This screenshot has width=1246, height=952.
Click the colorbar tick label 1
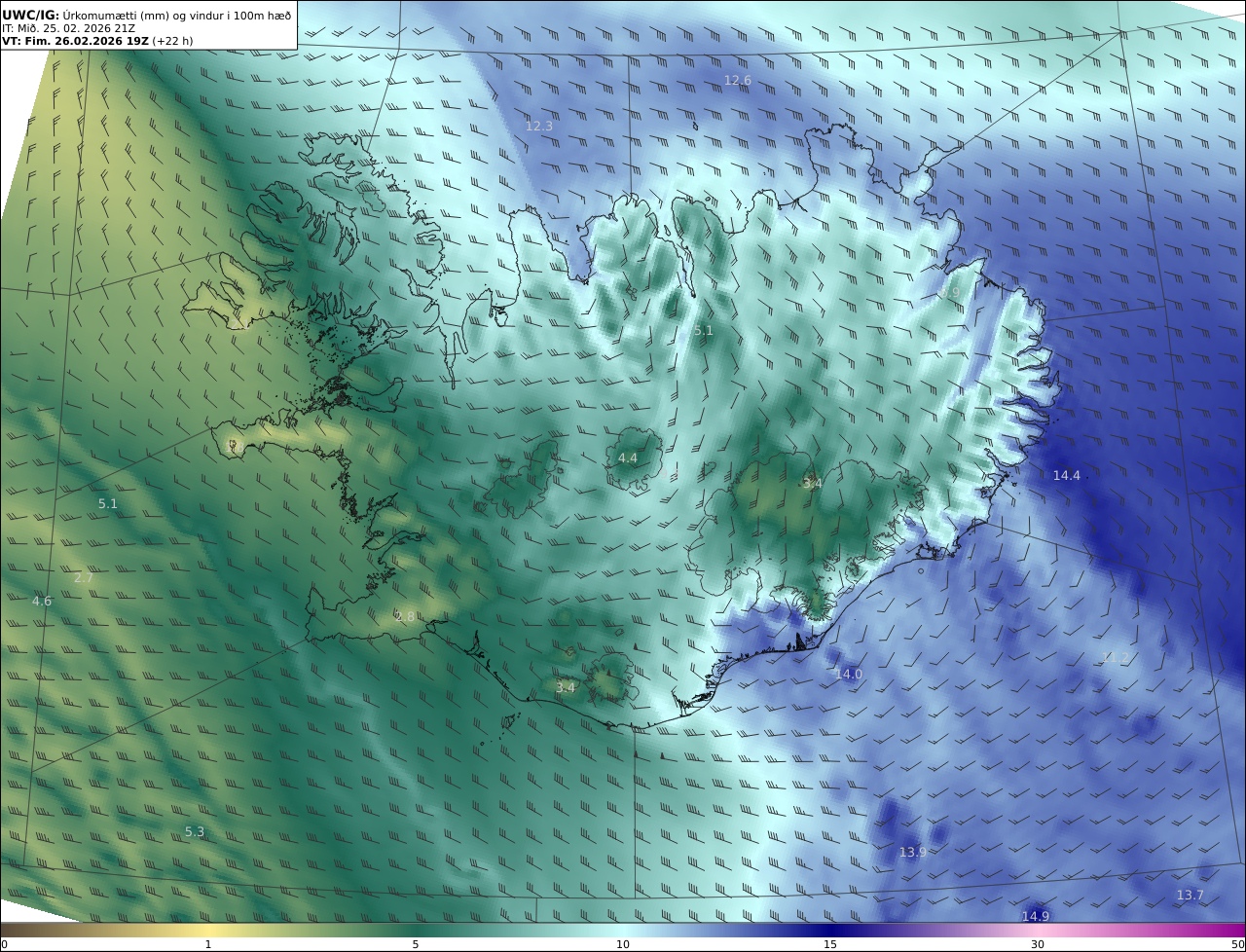click(x=208, y=944)
